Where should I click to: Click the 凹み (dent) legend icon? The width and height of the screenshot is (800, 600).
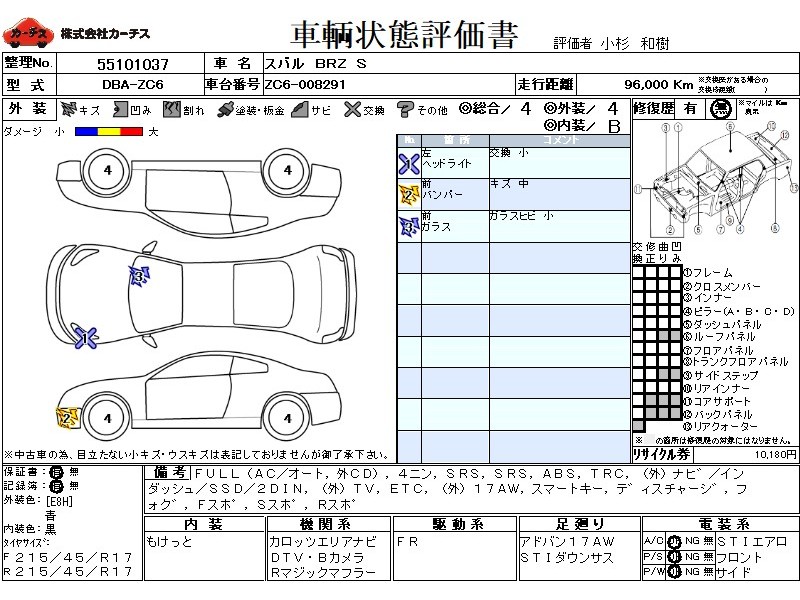[x=120, y=109]
